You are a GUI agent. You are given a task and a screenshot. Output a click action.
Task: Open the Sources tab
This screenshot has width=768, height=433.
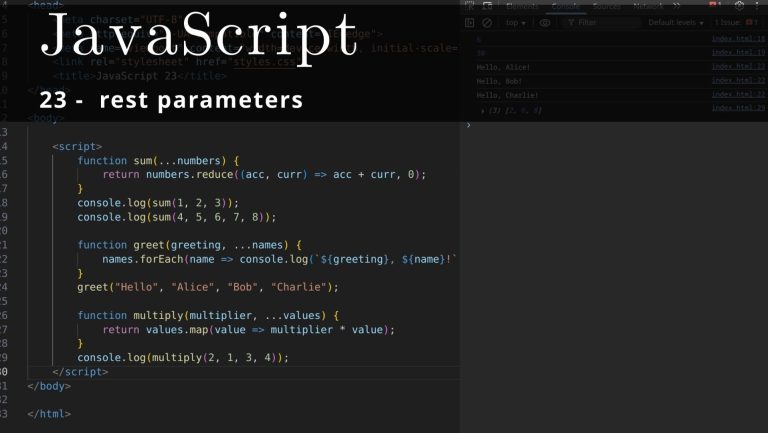[606, 6]
